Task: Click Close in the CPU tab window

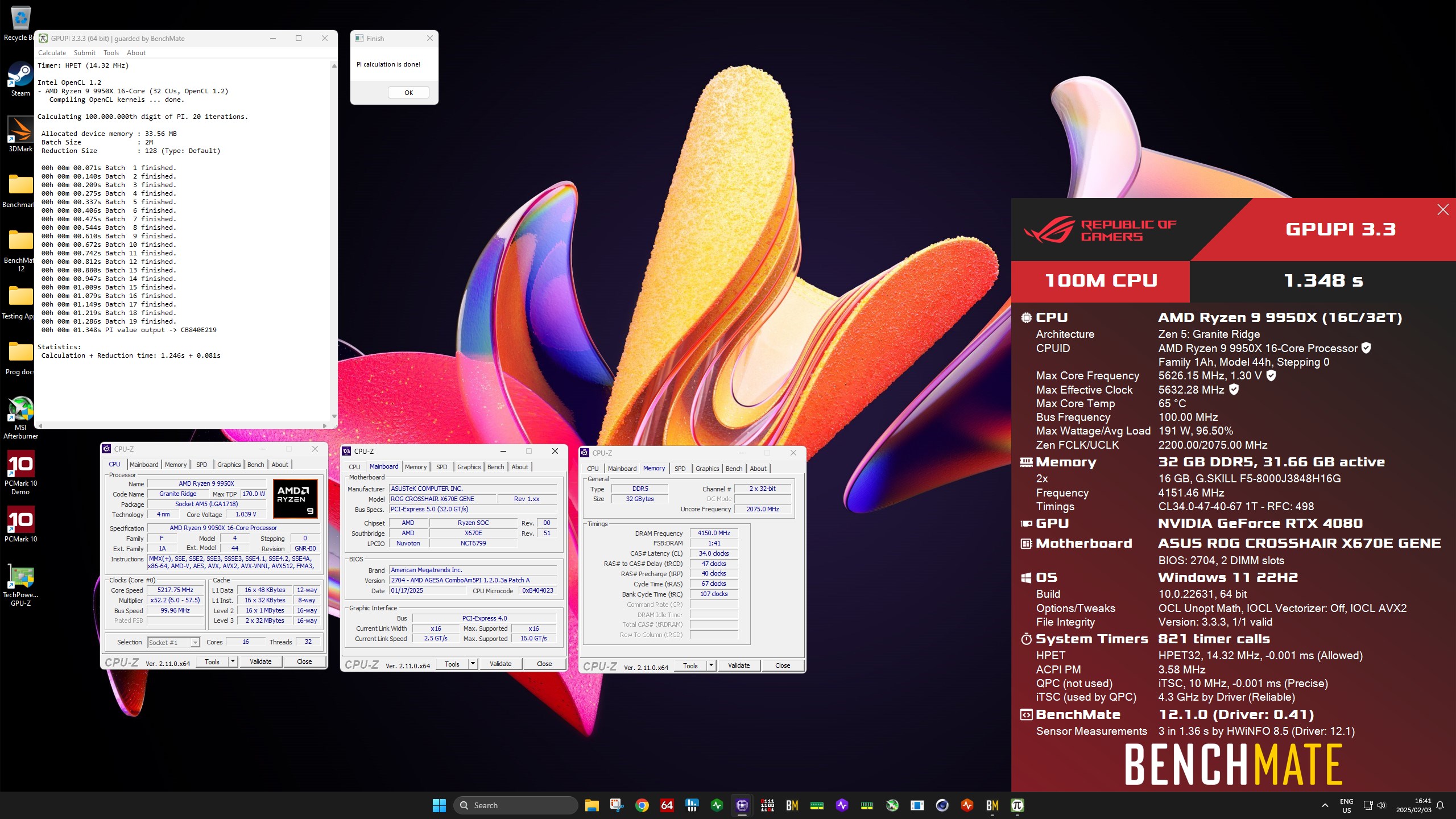Action: pos(304,661)
